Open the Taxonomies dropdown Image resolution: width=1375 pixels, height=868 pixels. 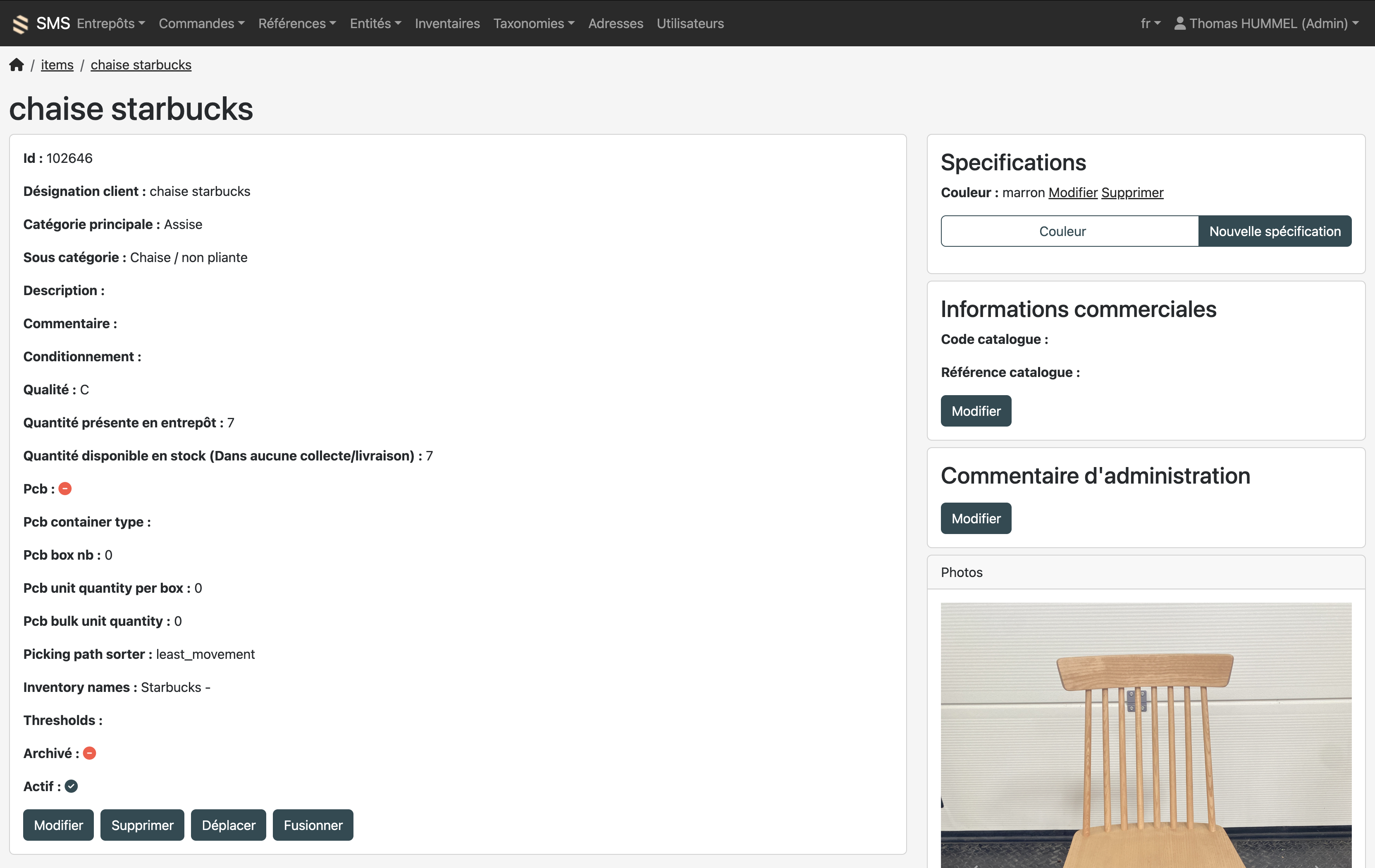pyautogui.click(x=533, y=24)
